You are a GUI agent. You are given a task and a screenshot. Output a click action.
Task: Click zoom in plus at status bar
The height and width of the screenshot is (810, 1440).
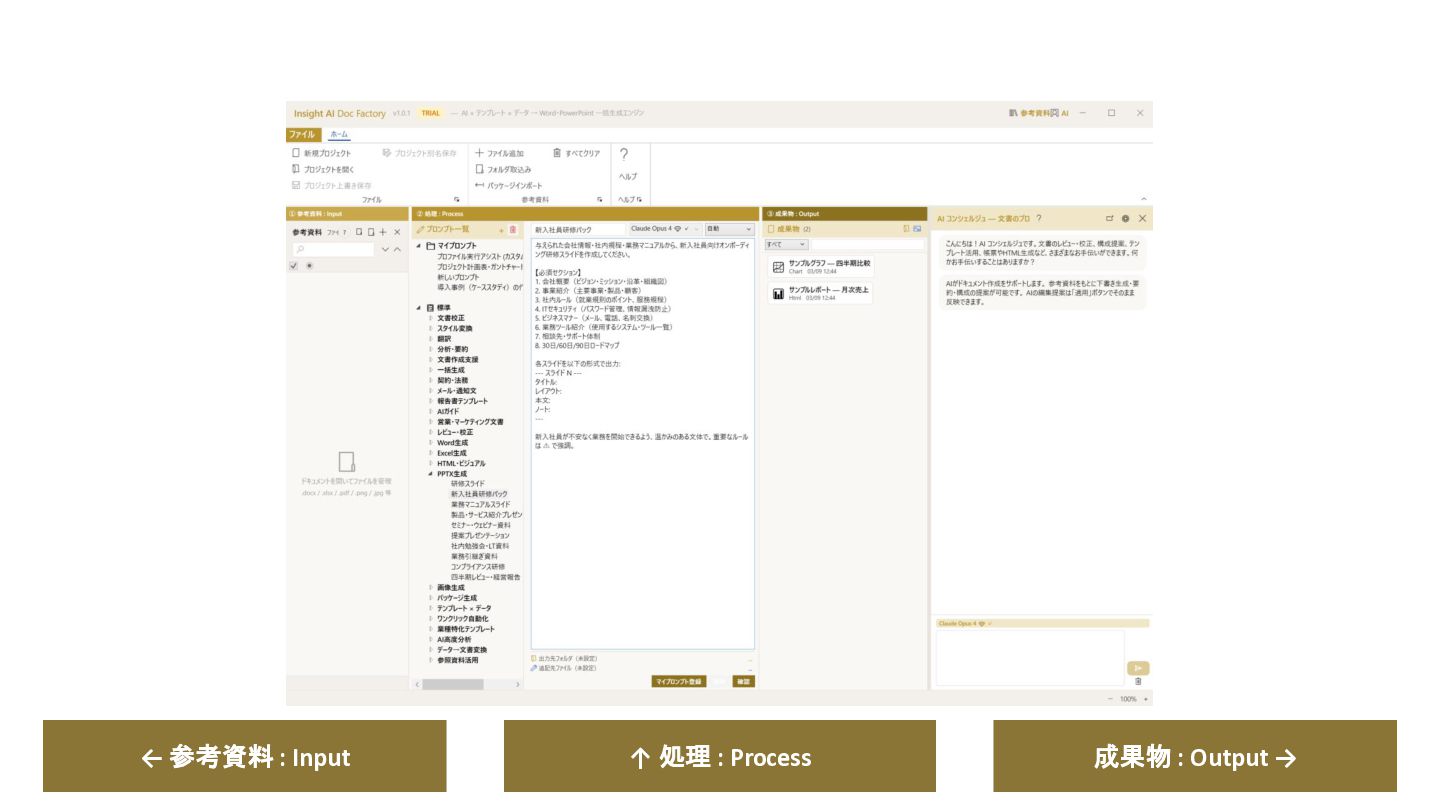point(1146,699)
